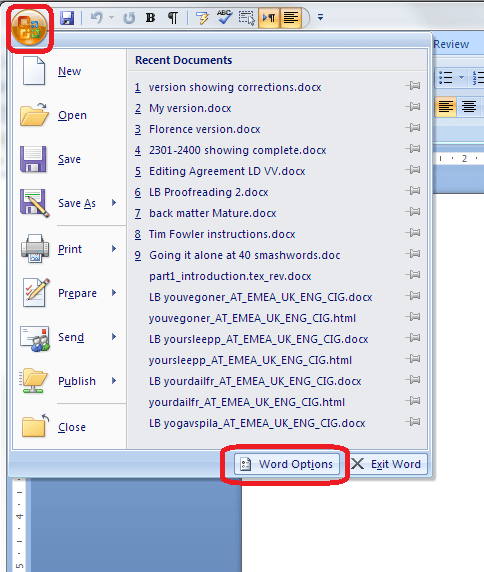
Task: Pin back matter Mature.docx
Action: (x=413, y=212)
